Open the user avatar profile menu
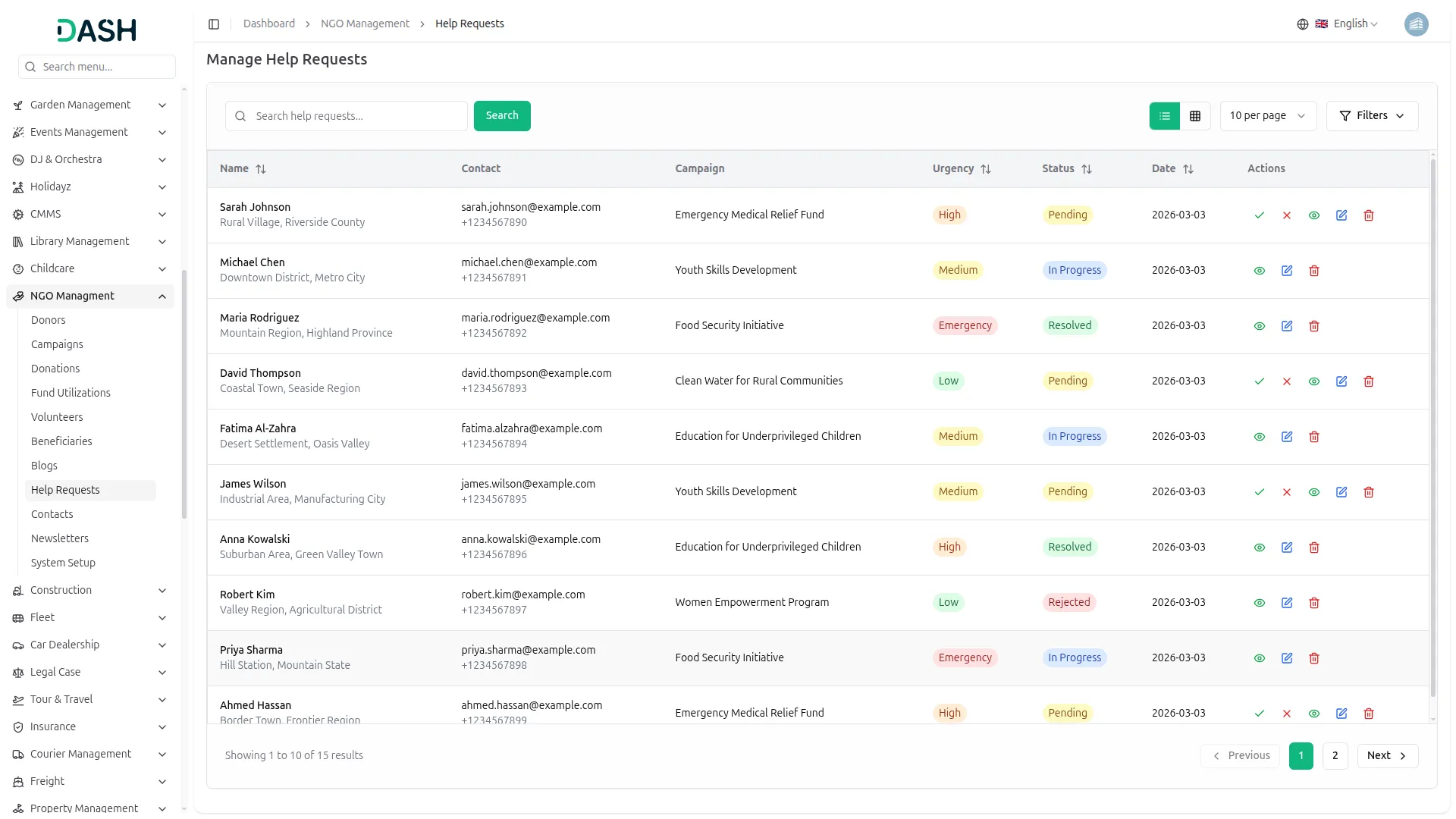 coord(1415,24)
